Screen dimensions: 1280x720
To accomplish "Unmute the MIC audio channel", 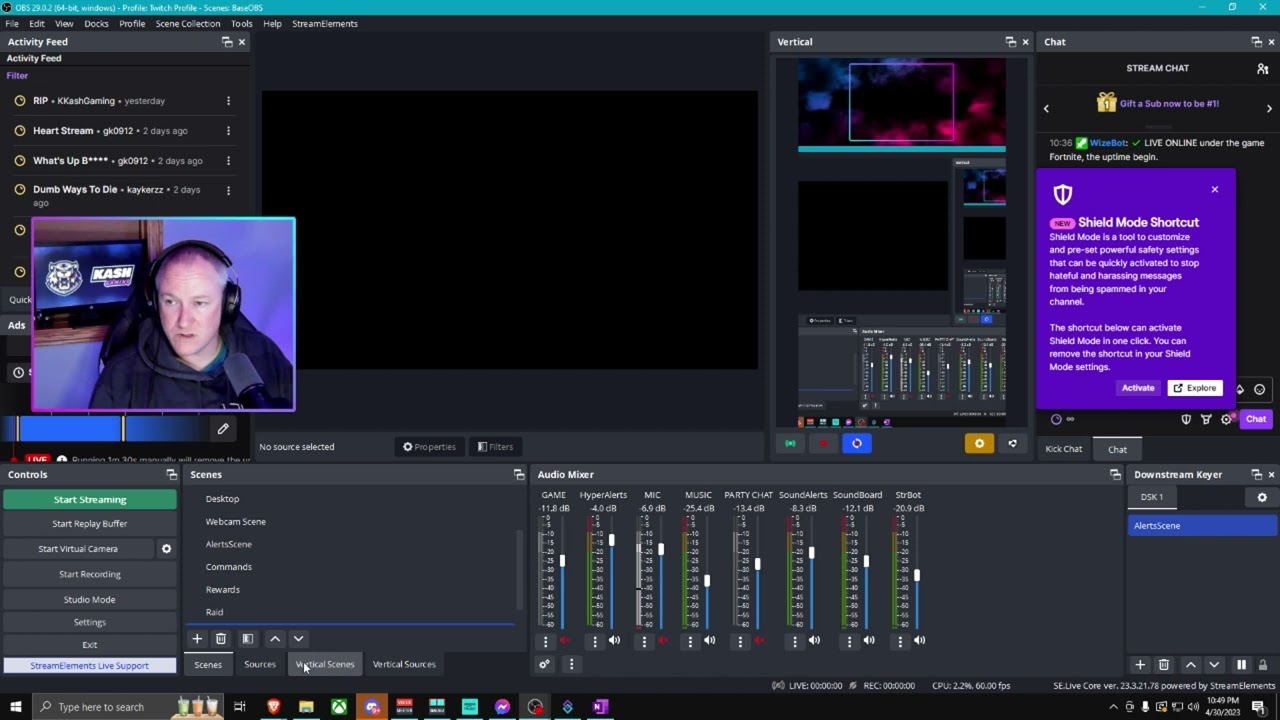I will 664,641.
